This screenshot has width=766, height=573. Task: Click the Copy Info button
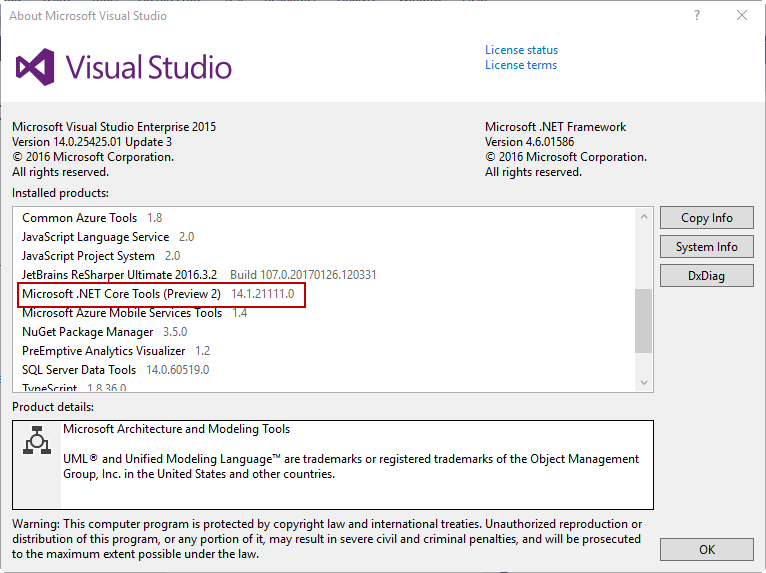[706, 217]
